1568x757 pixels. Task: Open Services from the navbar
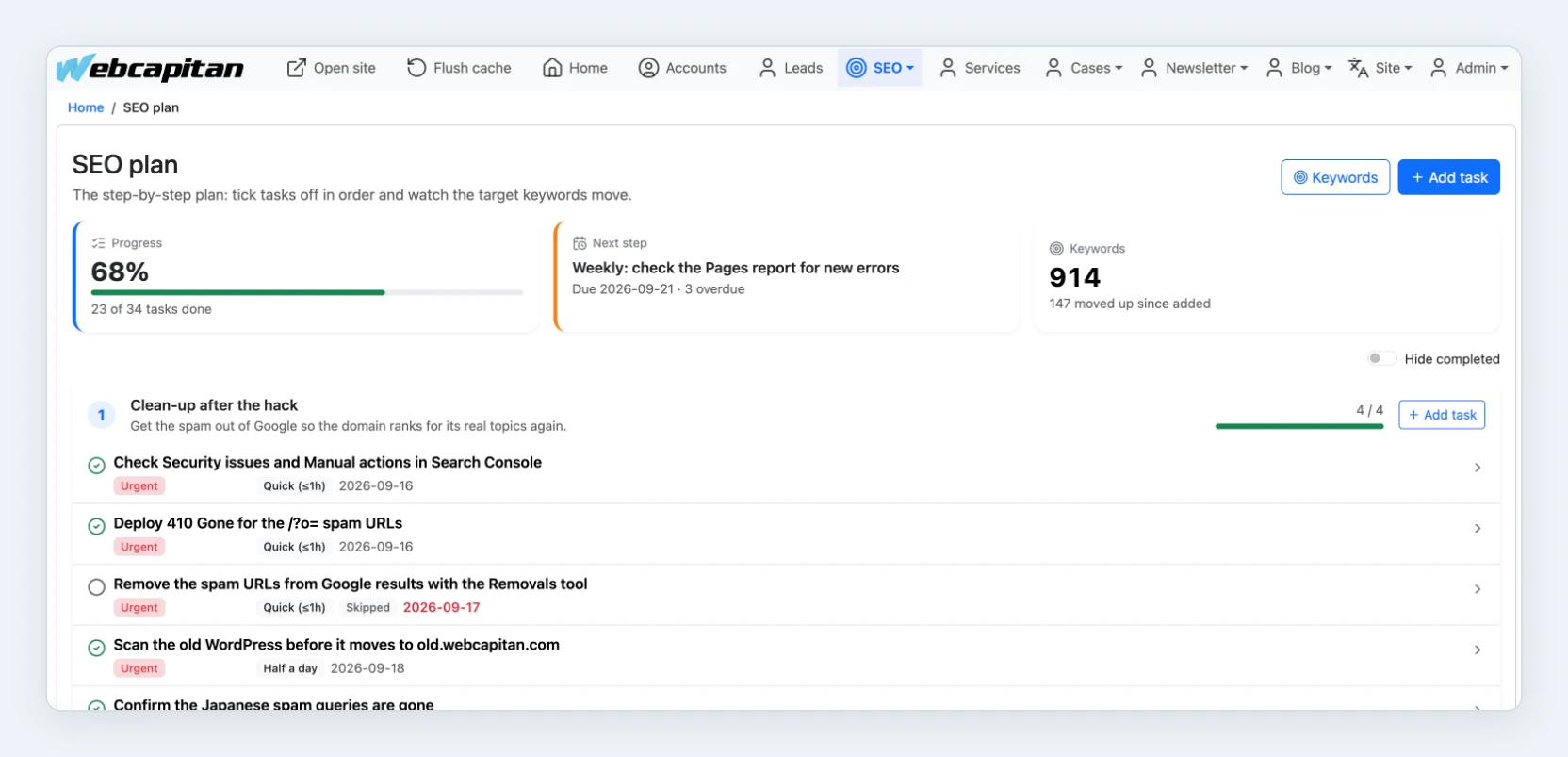(979, 68)
